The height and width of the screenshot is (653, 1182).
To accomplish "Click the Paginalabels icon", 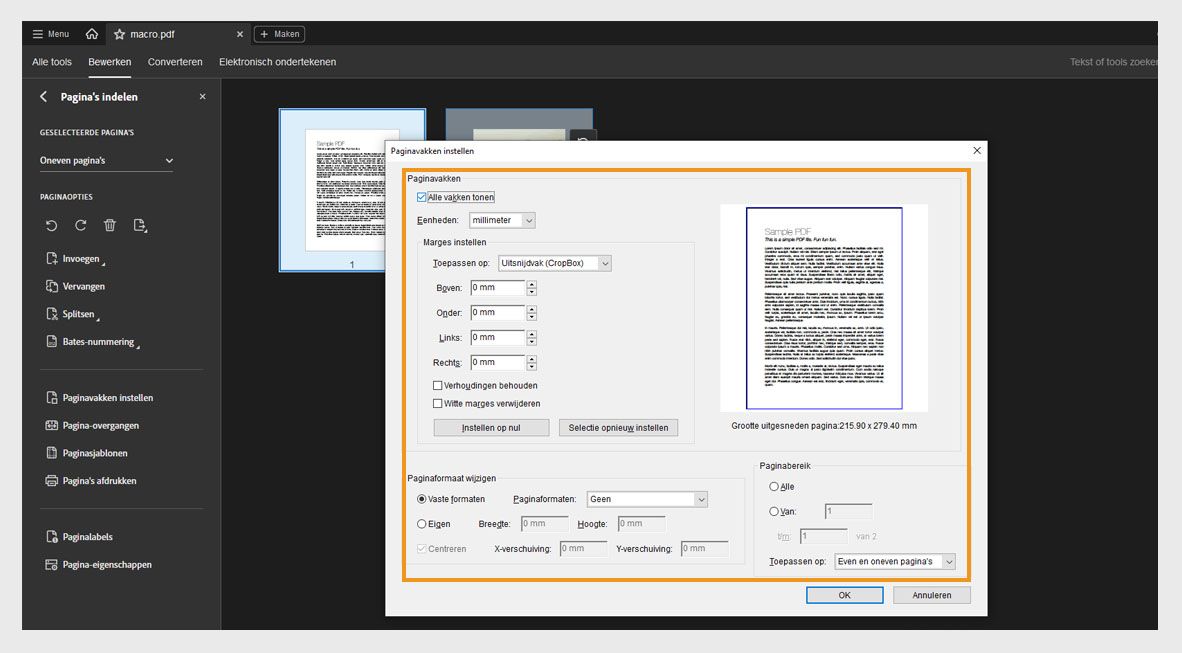I will click(51, 537).
